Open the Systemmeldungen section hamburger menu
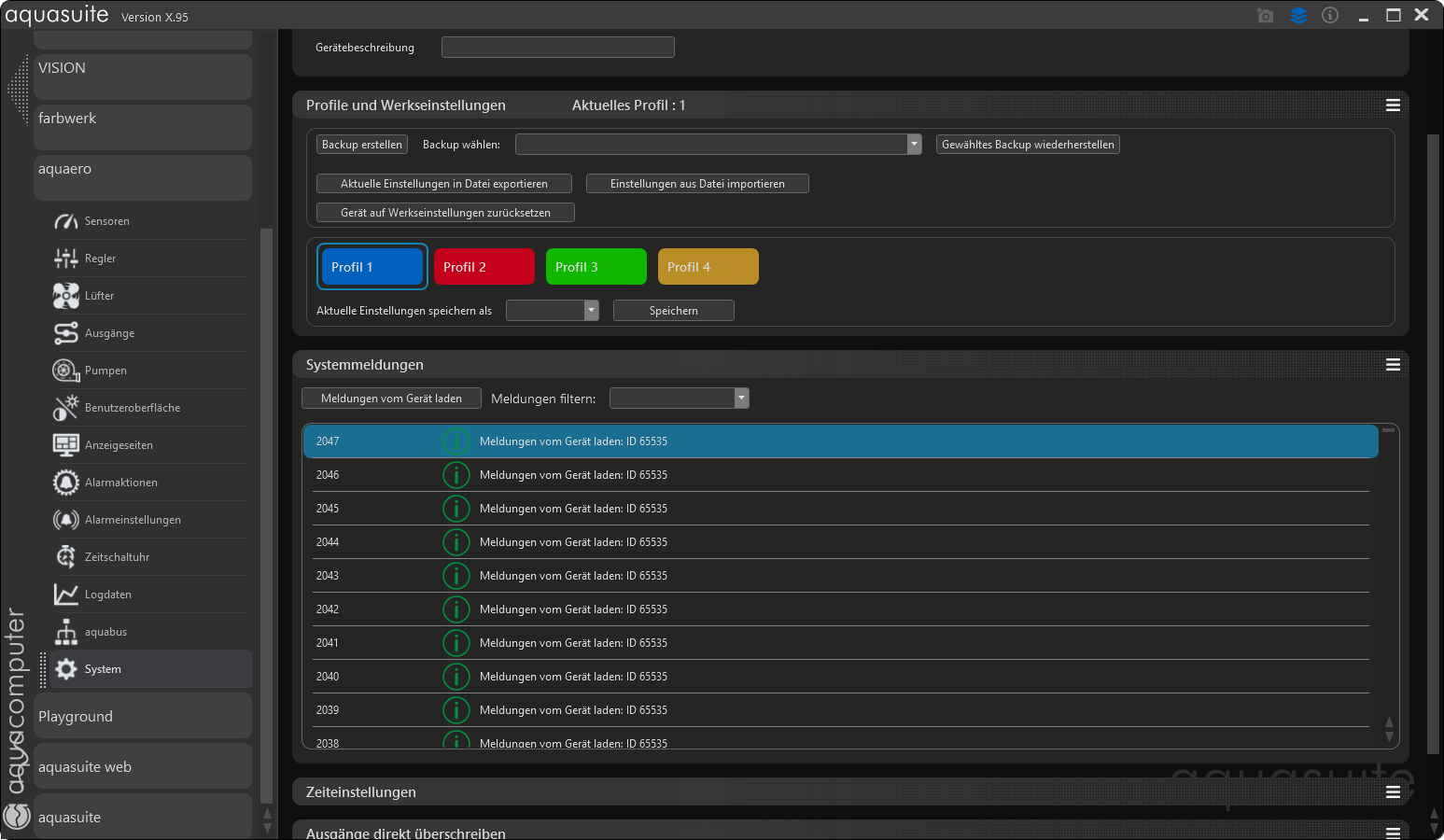Viewport: 1444px width, 840px height. pyautogui.click(x=1393, y=365)
